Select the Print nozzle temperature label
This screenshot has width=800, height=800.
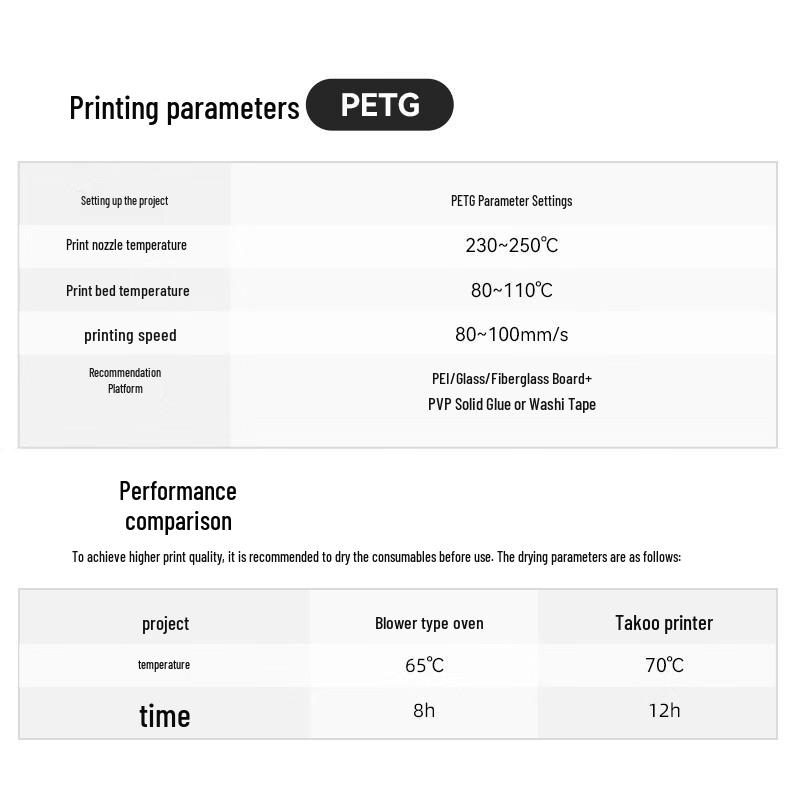(x=127, y=245)
